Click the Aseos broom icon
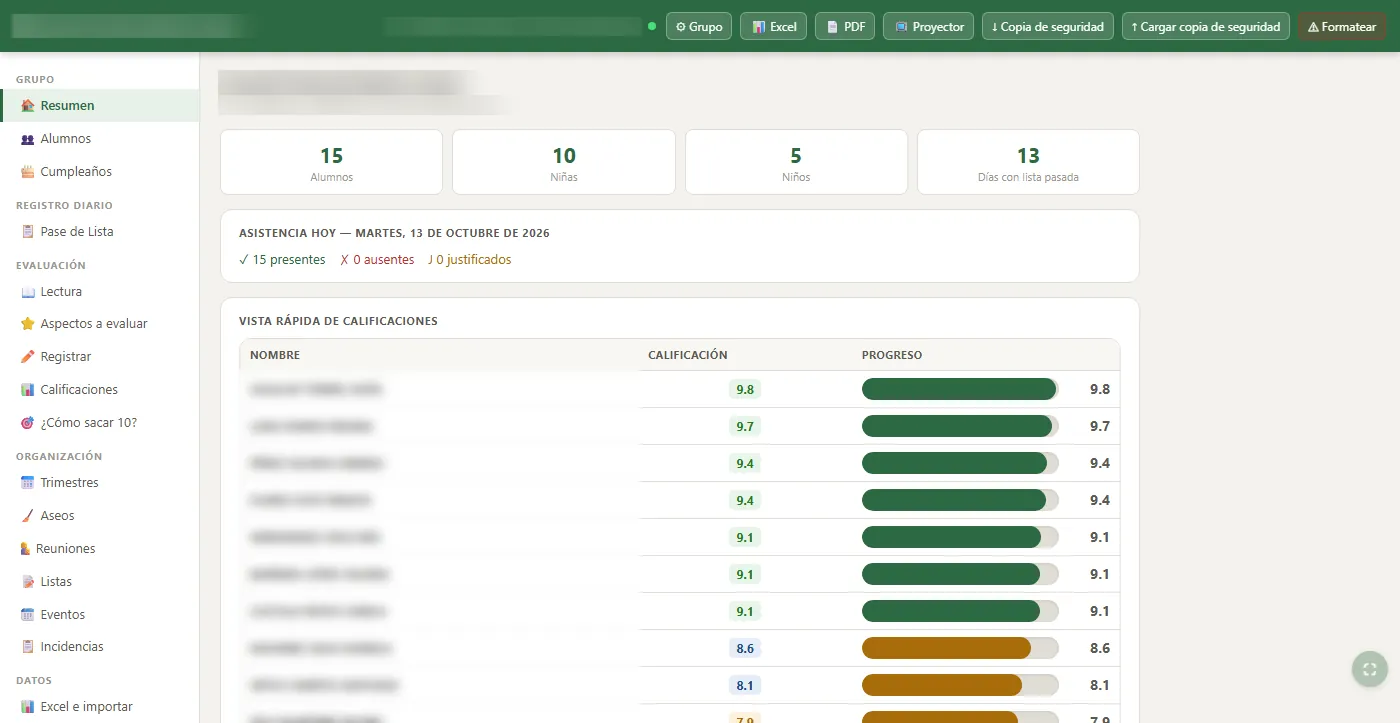This screenshot has width=1400, height=723. [x=28, y=516]
